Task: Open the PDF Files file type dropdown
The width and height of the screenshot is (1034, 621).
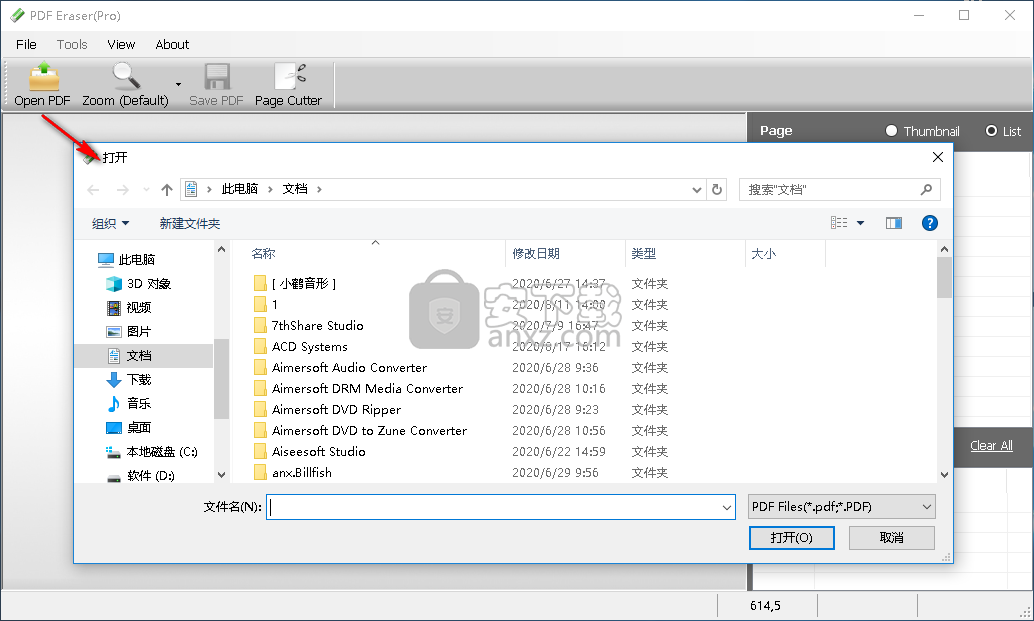Action: coord(842,507)
